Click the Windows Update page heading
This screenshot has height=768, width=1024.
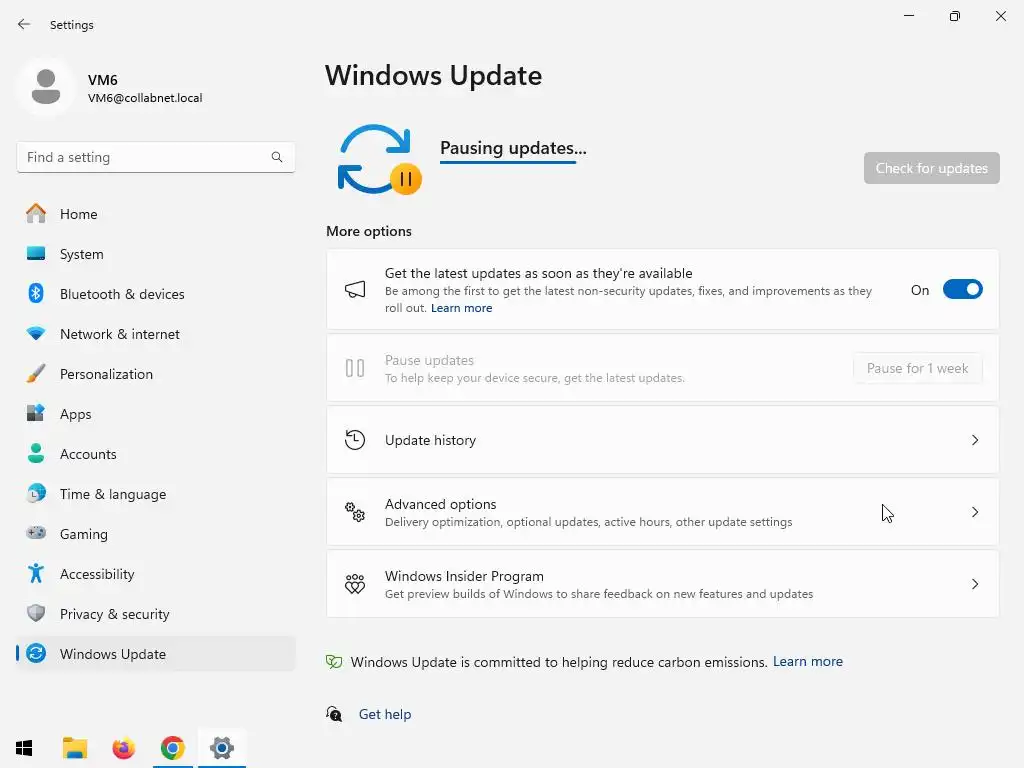pos(434,76)
